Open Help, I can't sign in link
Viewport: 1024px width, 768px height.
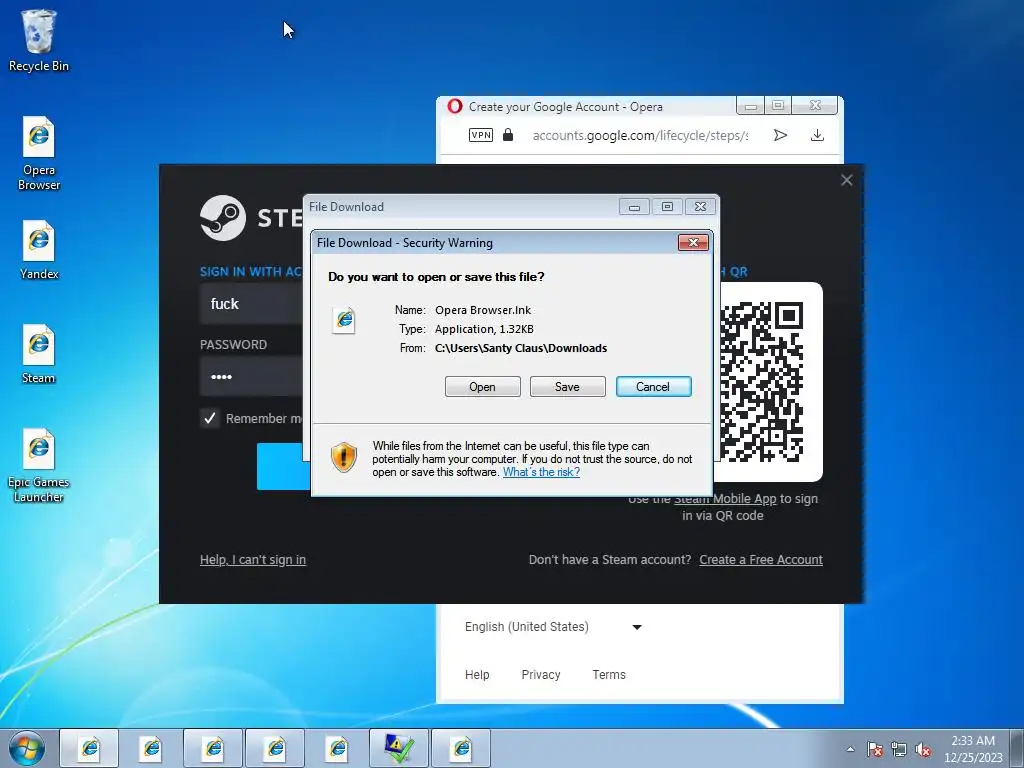coord(253,560)
